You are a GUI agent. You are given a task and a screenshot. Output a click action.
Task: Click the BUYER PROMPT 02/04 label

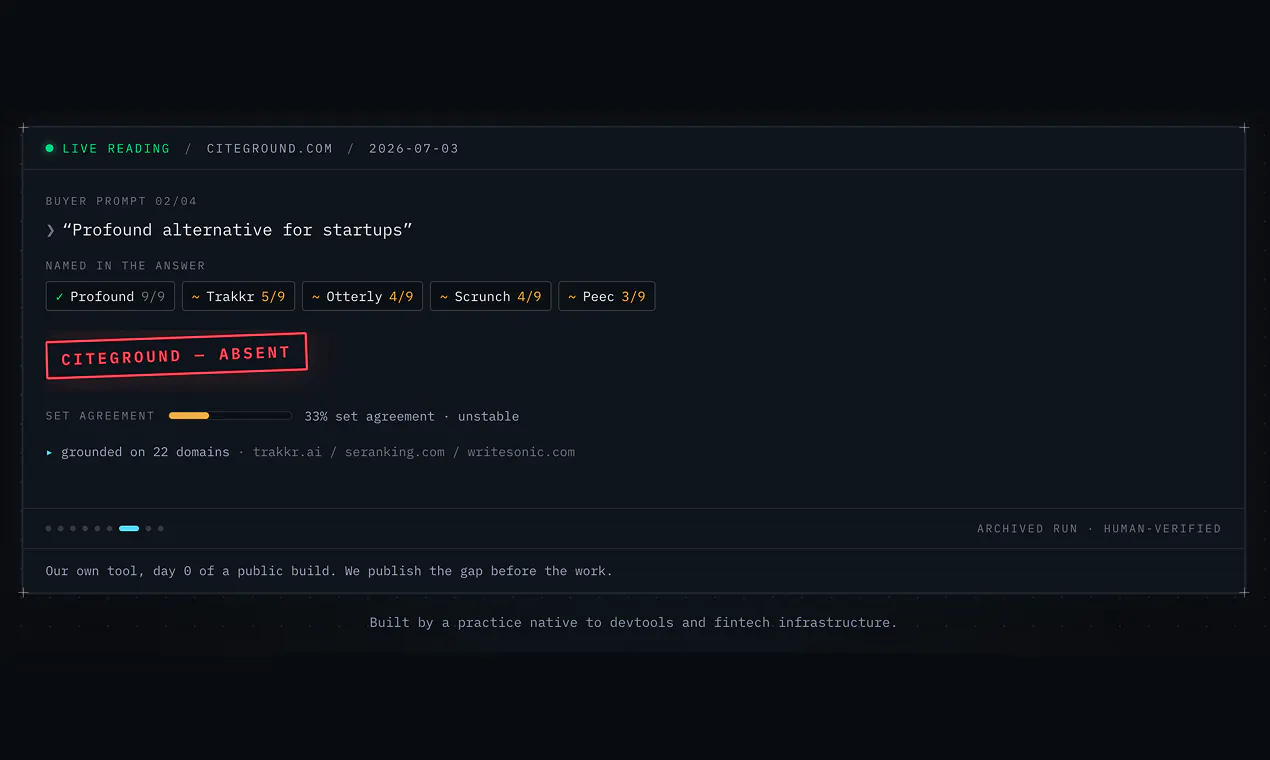(x=121, y=201)
